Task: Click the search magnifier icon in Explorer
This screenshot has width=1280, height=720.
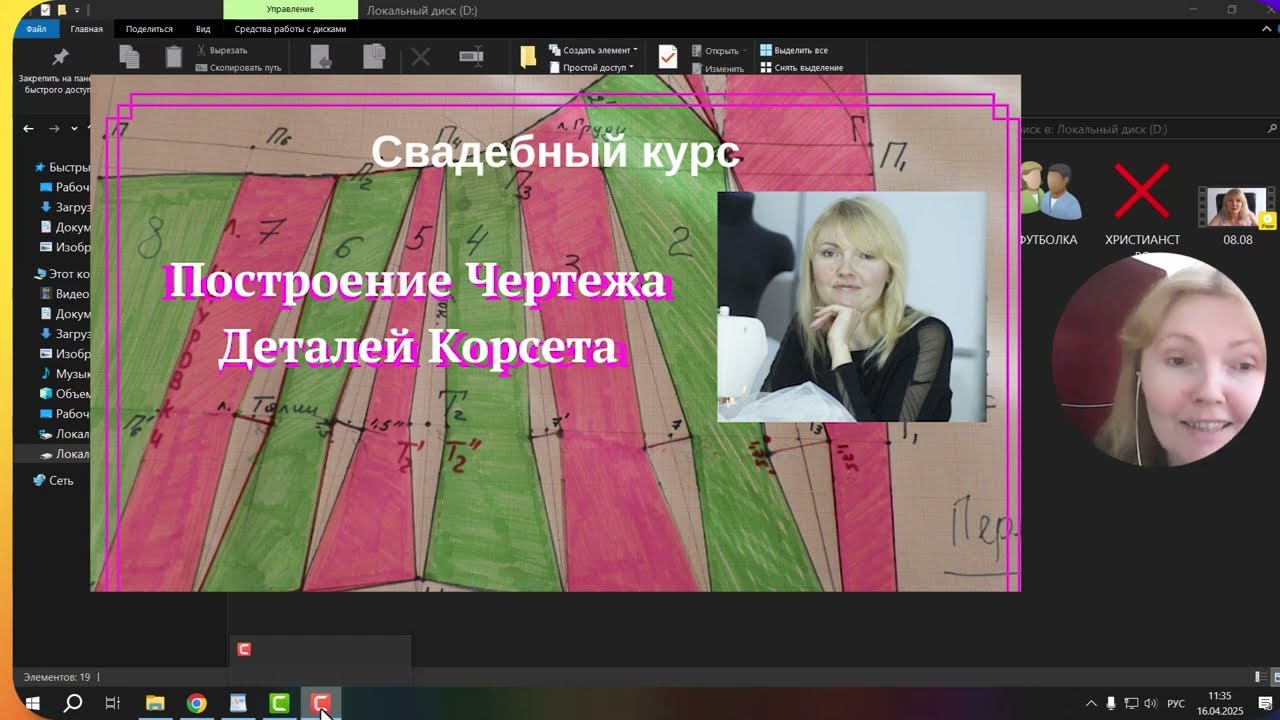Action: point(1272,129)
